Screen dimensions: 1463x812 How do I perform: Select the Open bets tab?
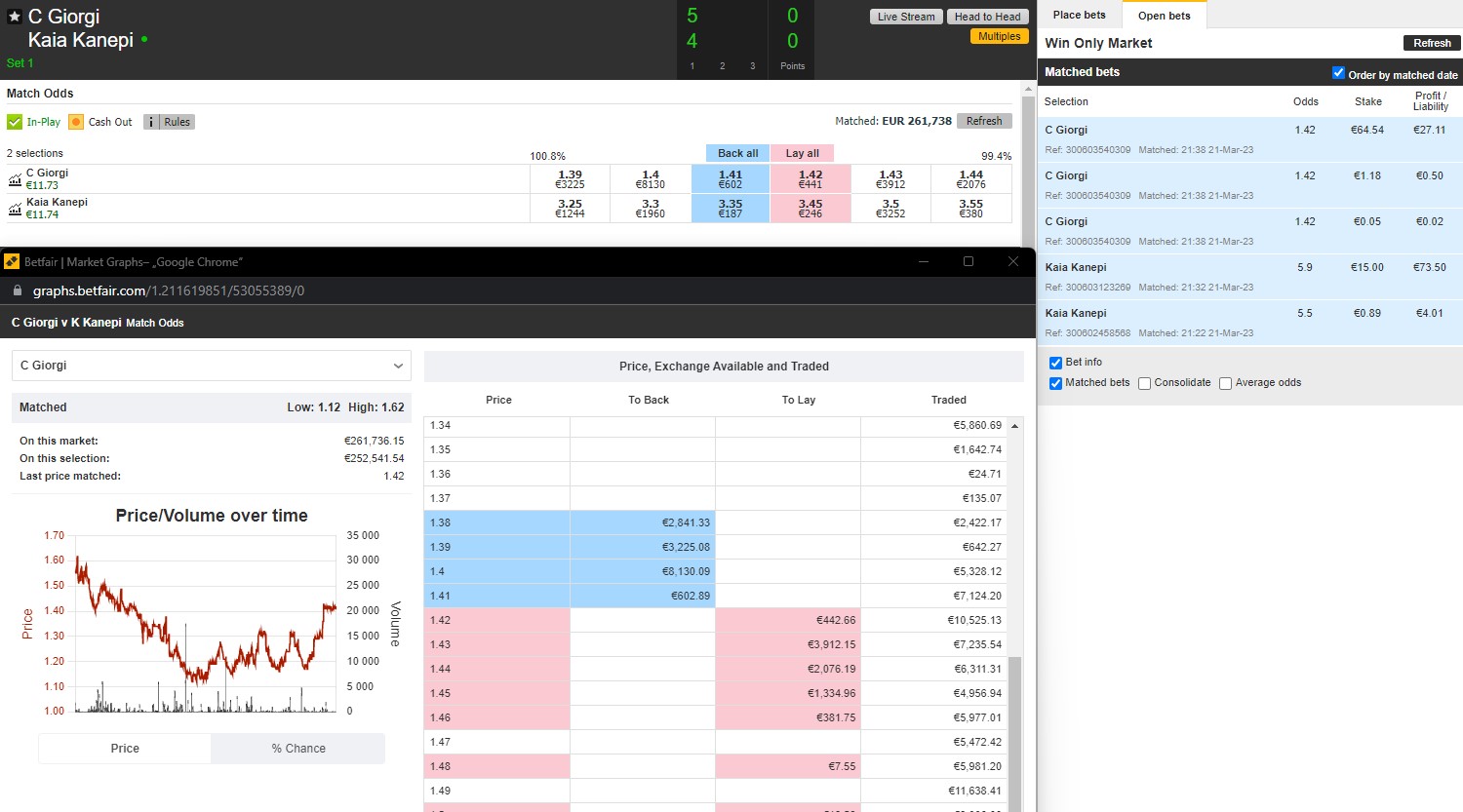pos(1165,16)
